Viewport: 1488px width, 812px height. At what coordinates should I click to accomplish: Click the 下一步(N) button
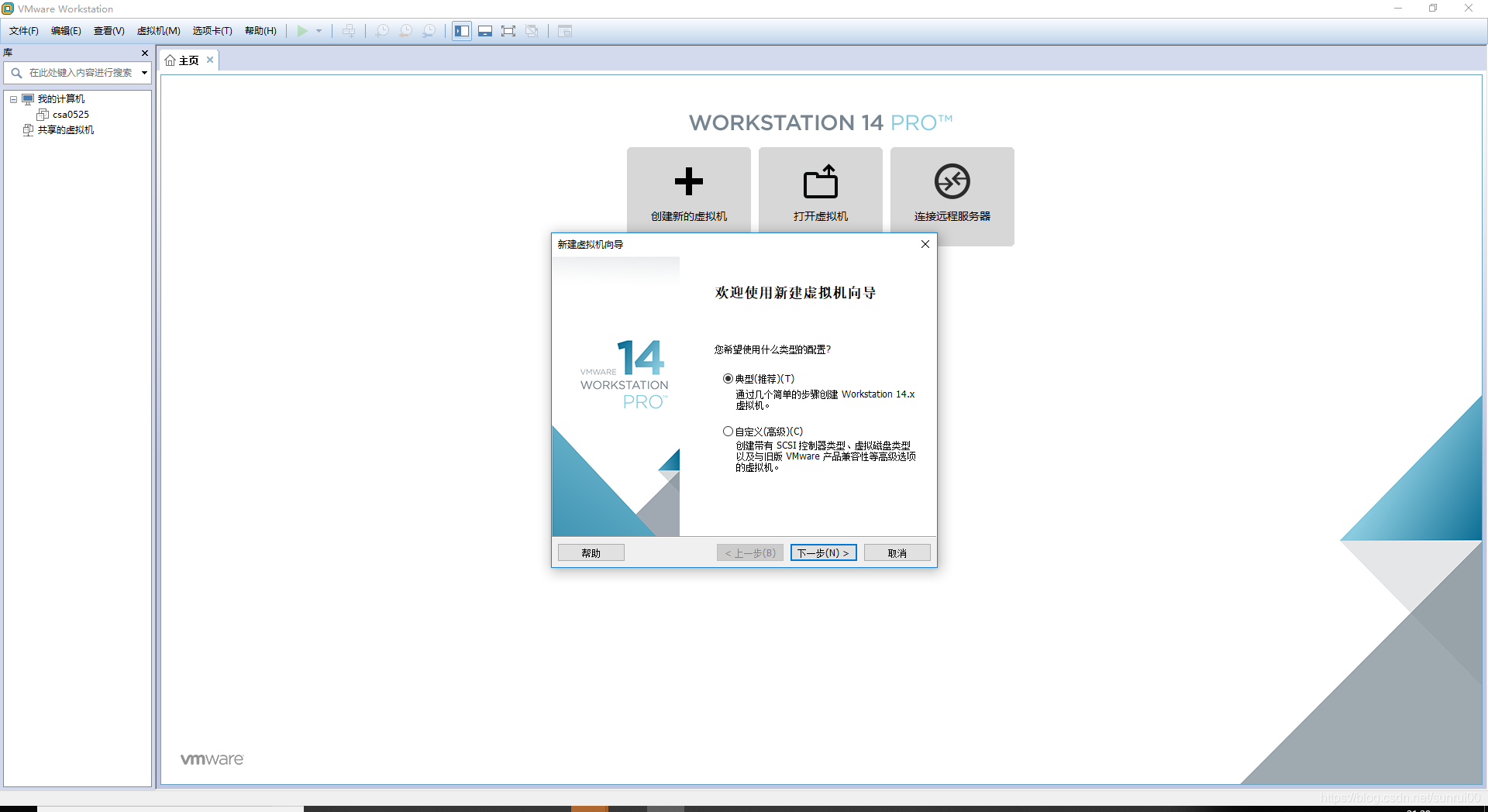824,553
